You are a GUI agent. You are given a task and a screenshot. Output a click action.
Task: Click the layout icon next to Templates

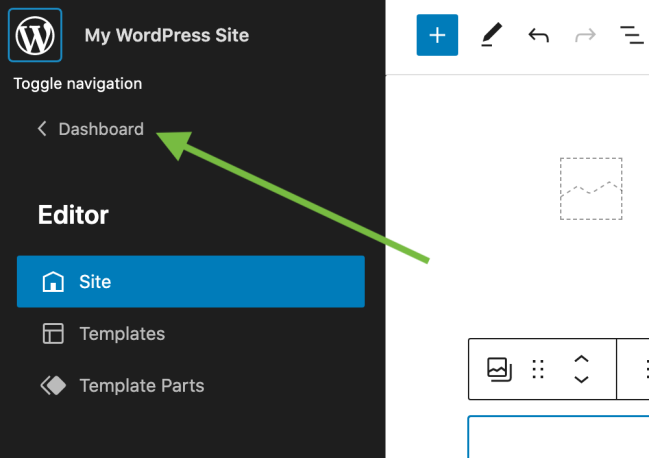coord(53,334)
